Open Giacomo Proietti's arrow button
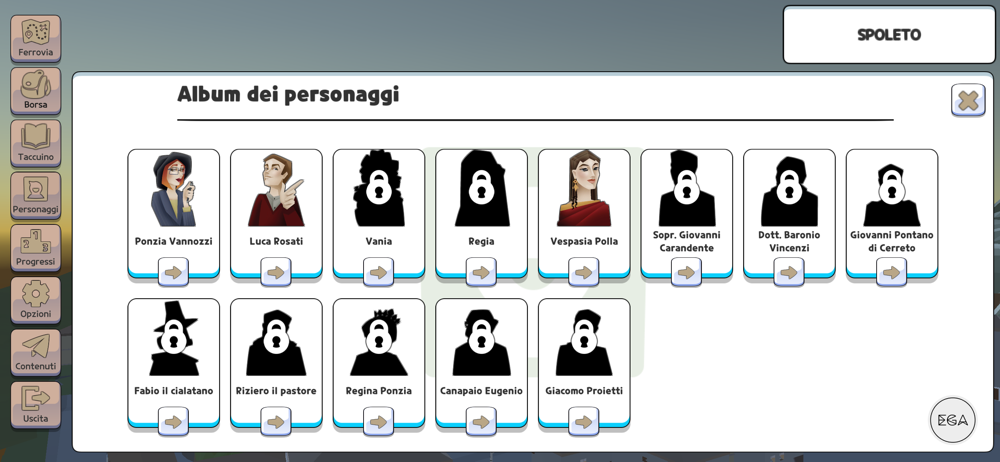This screenshot has width=1000, height=462. pyautogui.click(x=584, y=422)
